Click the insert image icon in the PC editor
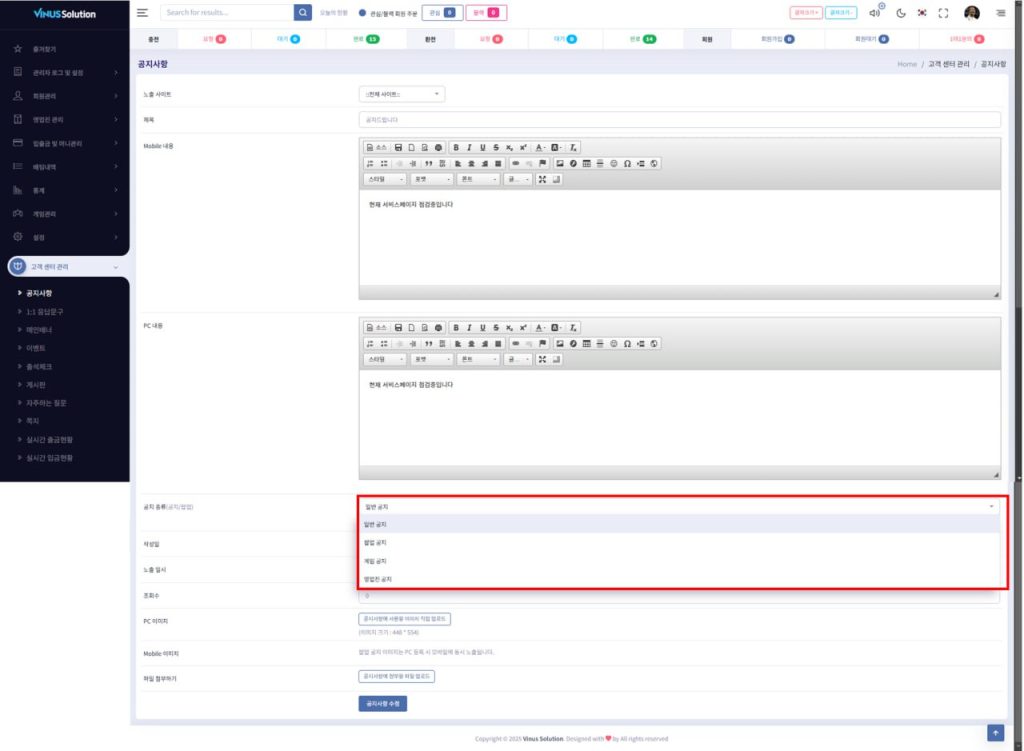The width and height of the screenshot is (1024, 751). (x=560, y=343)
